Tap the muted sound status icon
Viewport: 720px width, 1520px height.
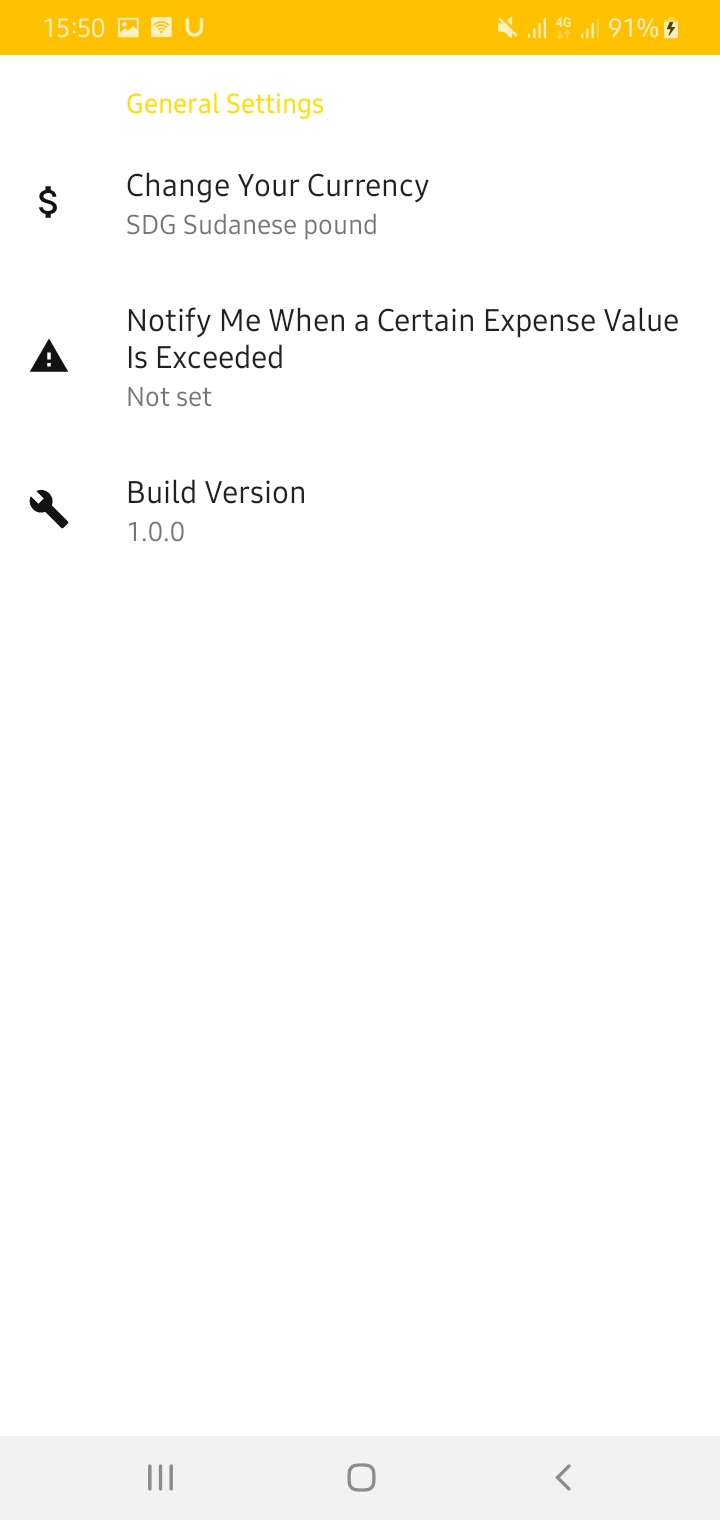point(507,28)
